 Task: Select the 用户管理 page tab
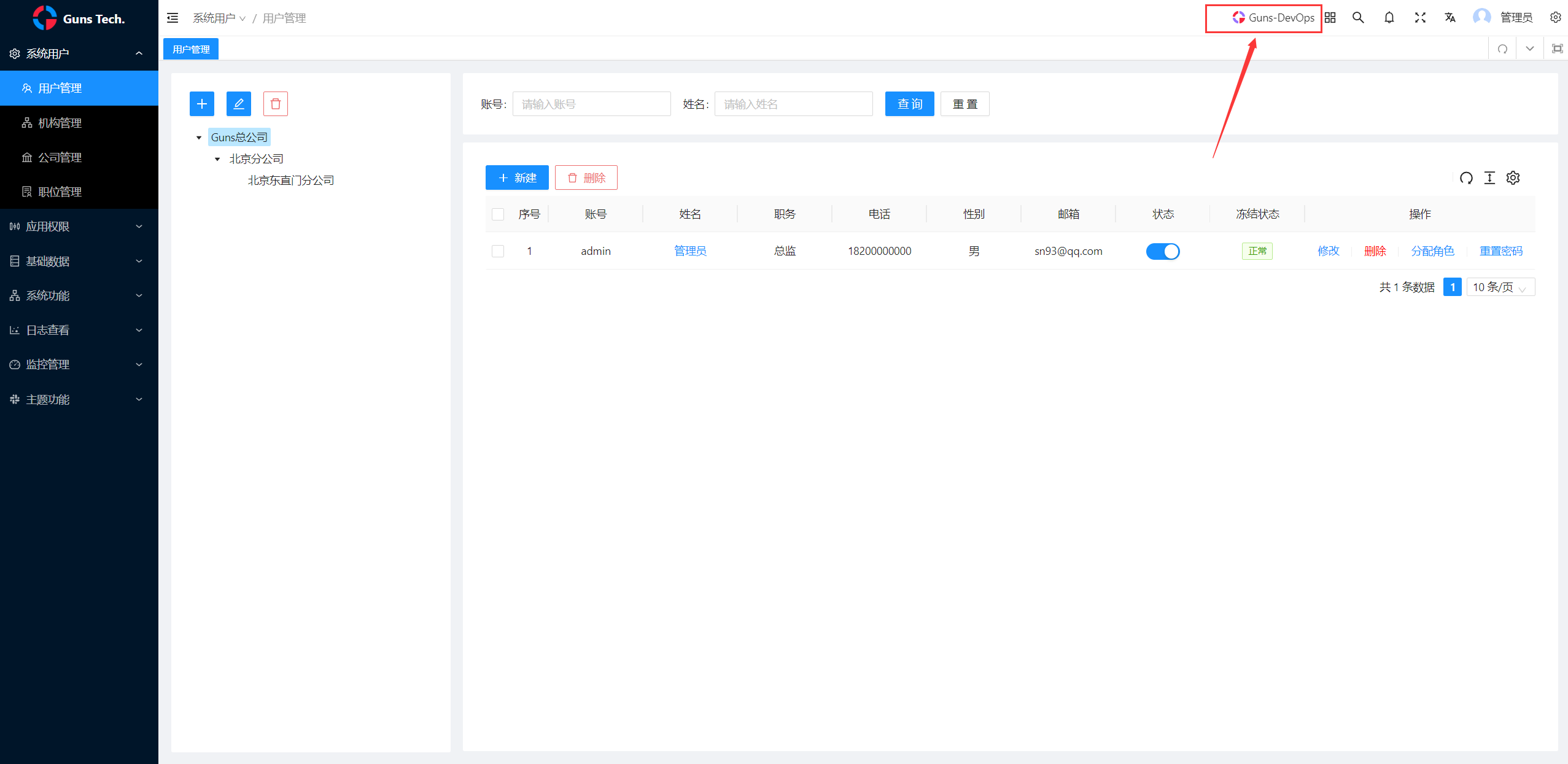[x=191, y=49]
